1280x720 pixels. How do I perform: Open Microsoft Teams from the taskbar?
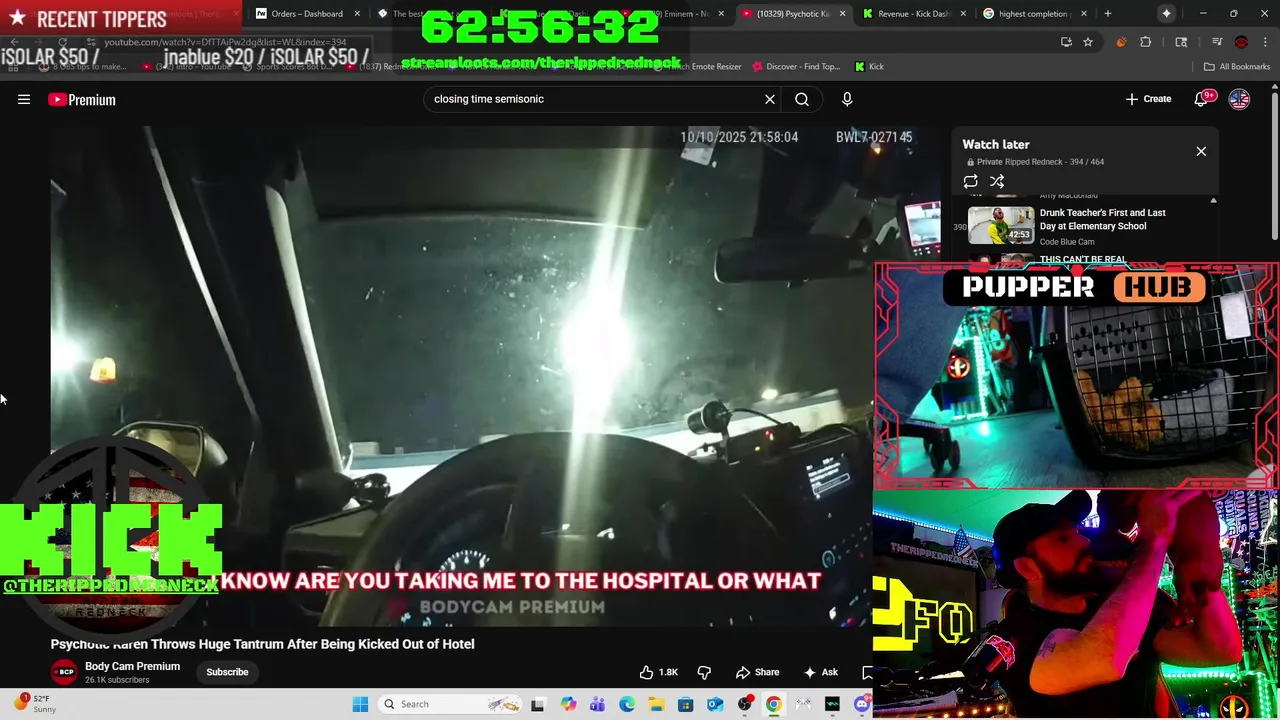(x=597, y=704)
